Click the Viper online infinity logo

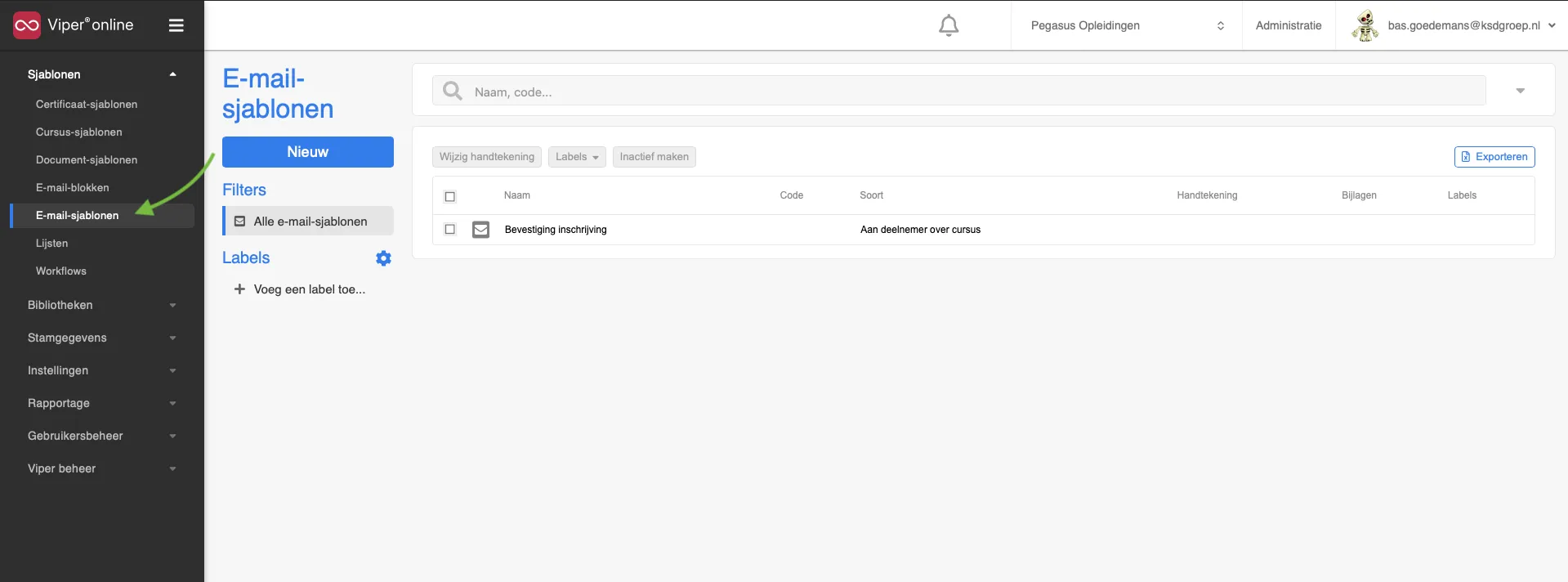pos(27,25)
